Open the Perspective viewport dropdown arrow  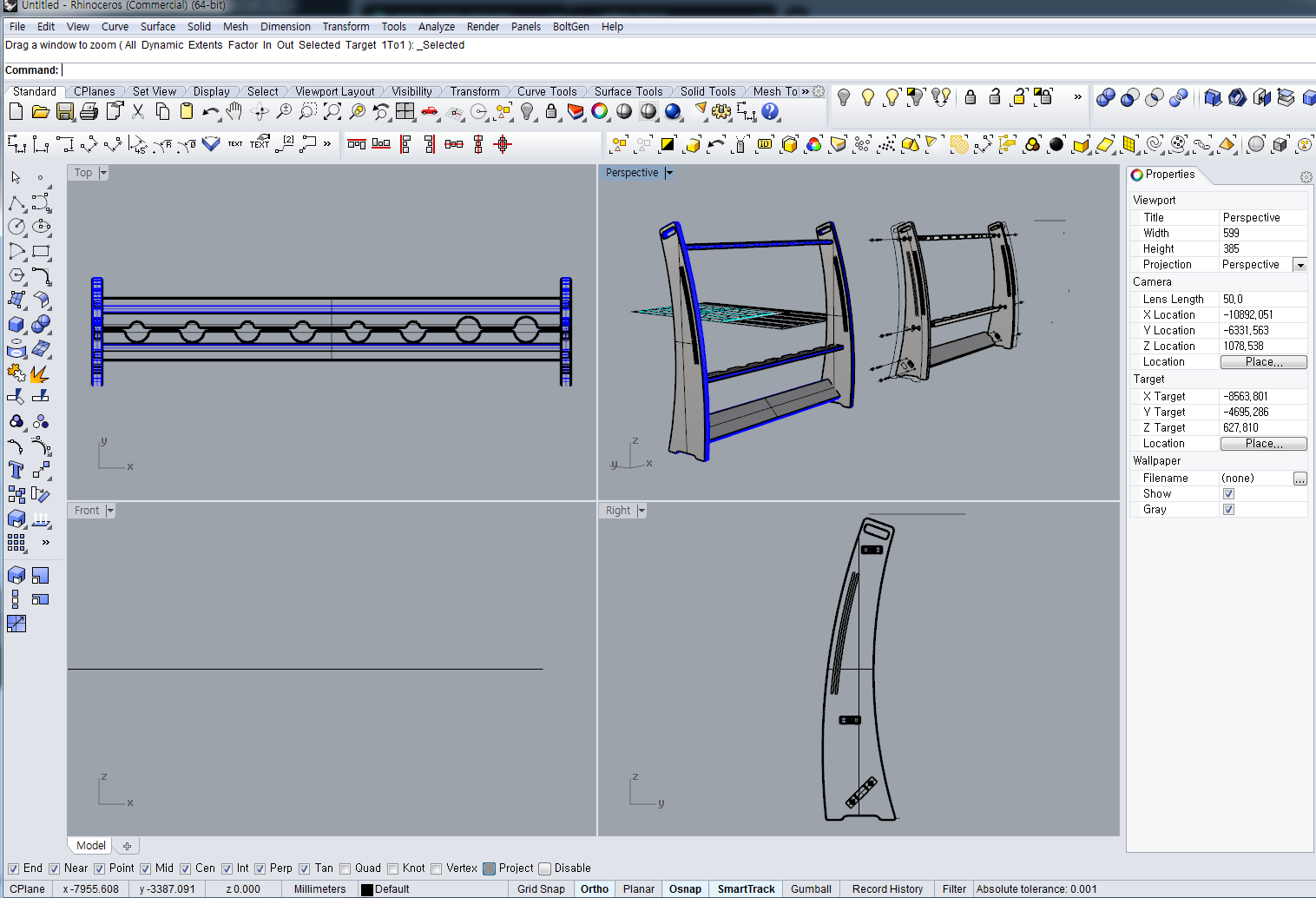(669, 173)
